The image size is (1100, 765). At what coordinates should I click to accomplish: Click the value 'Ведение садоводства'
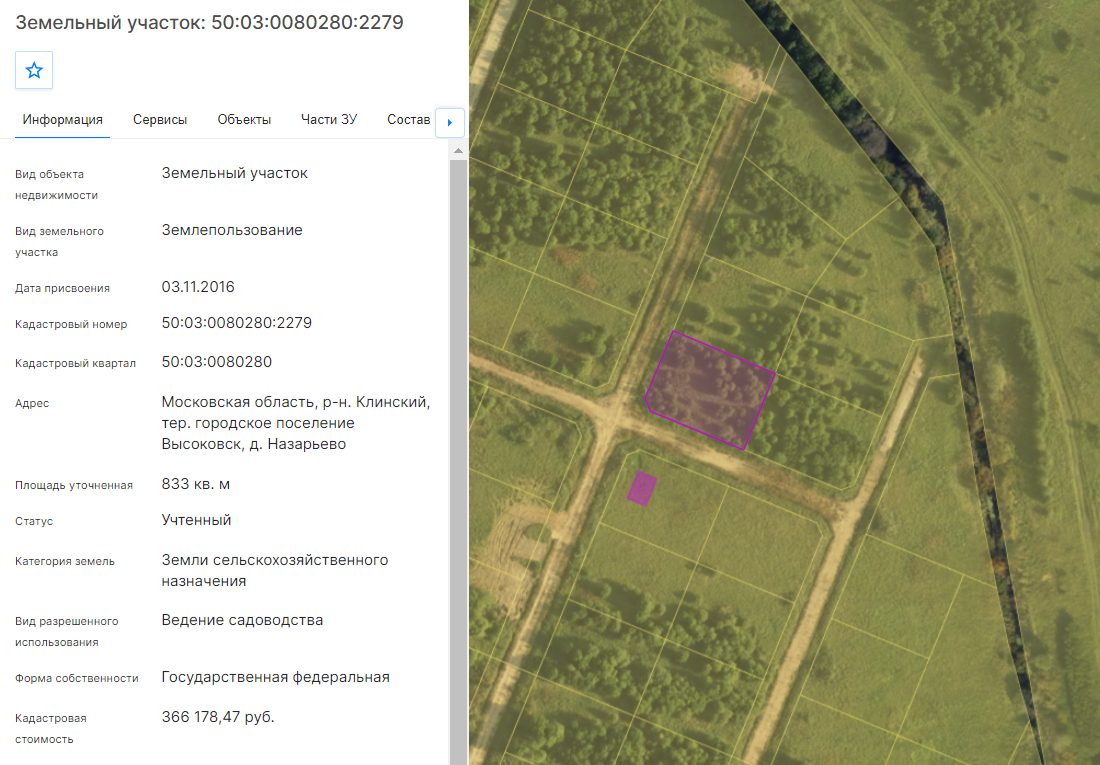tap(242, 620)
